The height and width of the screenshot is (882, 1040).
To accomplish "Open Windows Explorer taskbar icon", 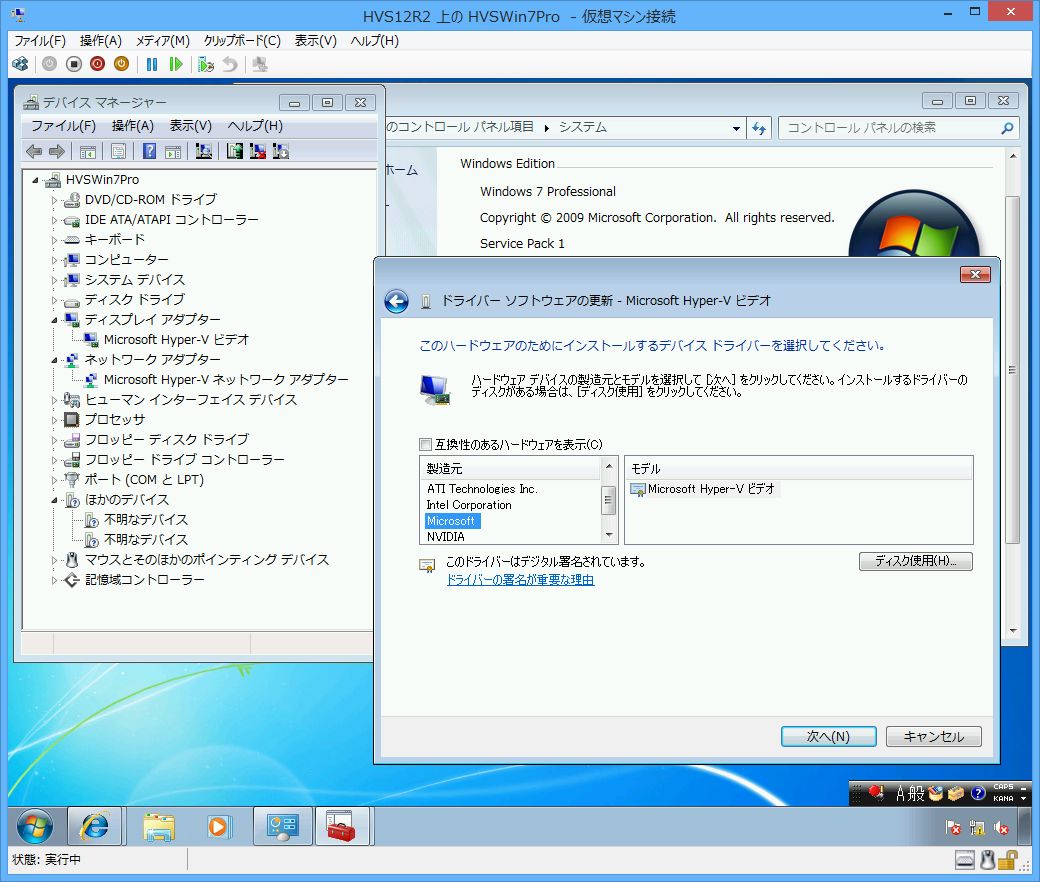I will pos(159,827).
